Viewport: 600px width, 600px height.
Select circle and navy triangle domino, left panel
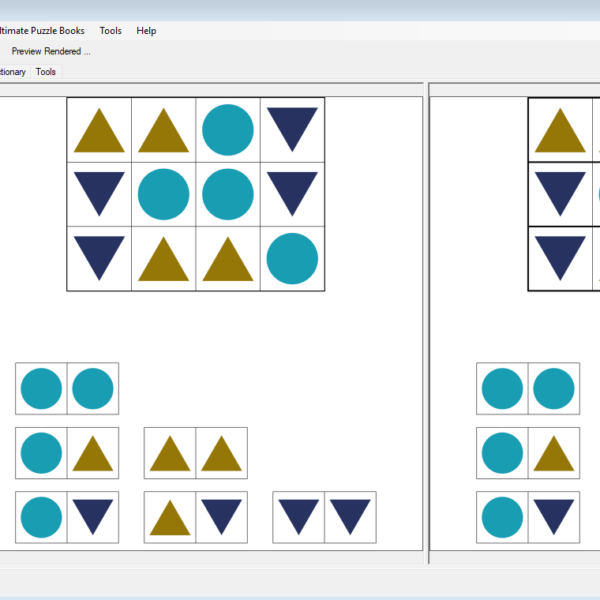point(67,517)
